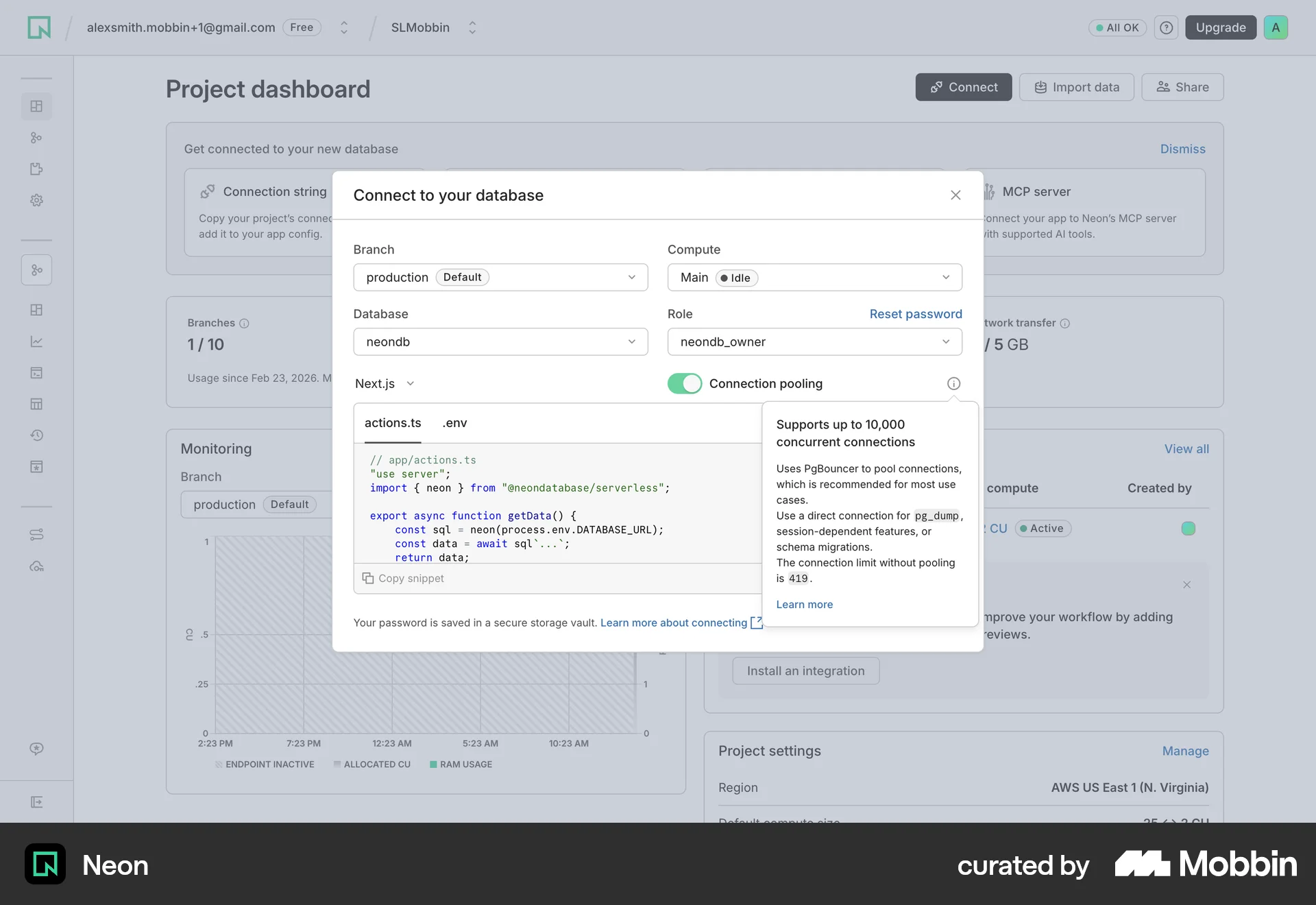Click the Copy snippet button
Viewport: 1316px width, 905px height.
click(403, 578)
